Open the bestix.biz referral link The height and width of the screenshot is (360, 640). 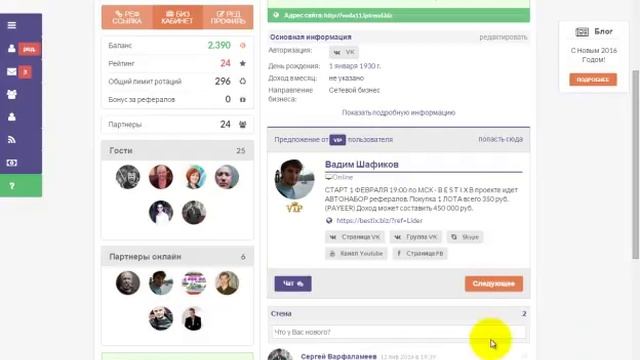380,221
